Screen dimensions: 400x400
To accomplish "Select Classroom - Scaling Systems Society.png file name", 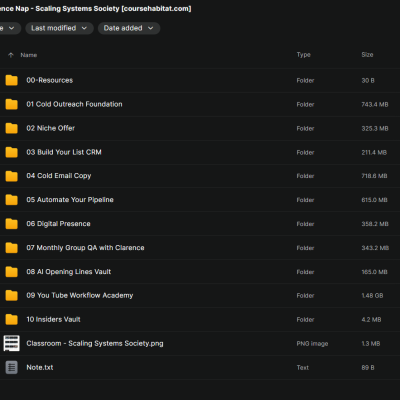I will click(95, 344).
